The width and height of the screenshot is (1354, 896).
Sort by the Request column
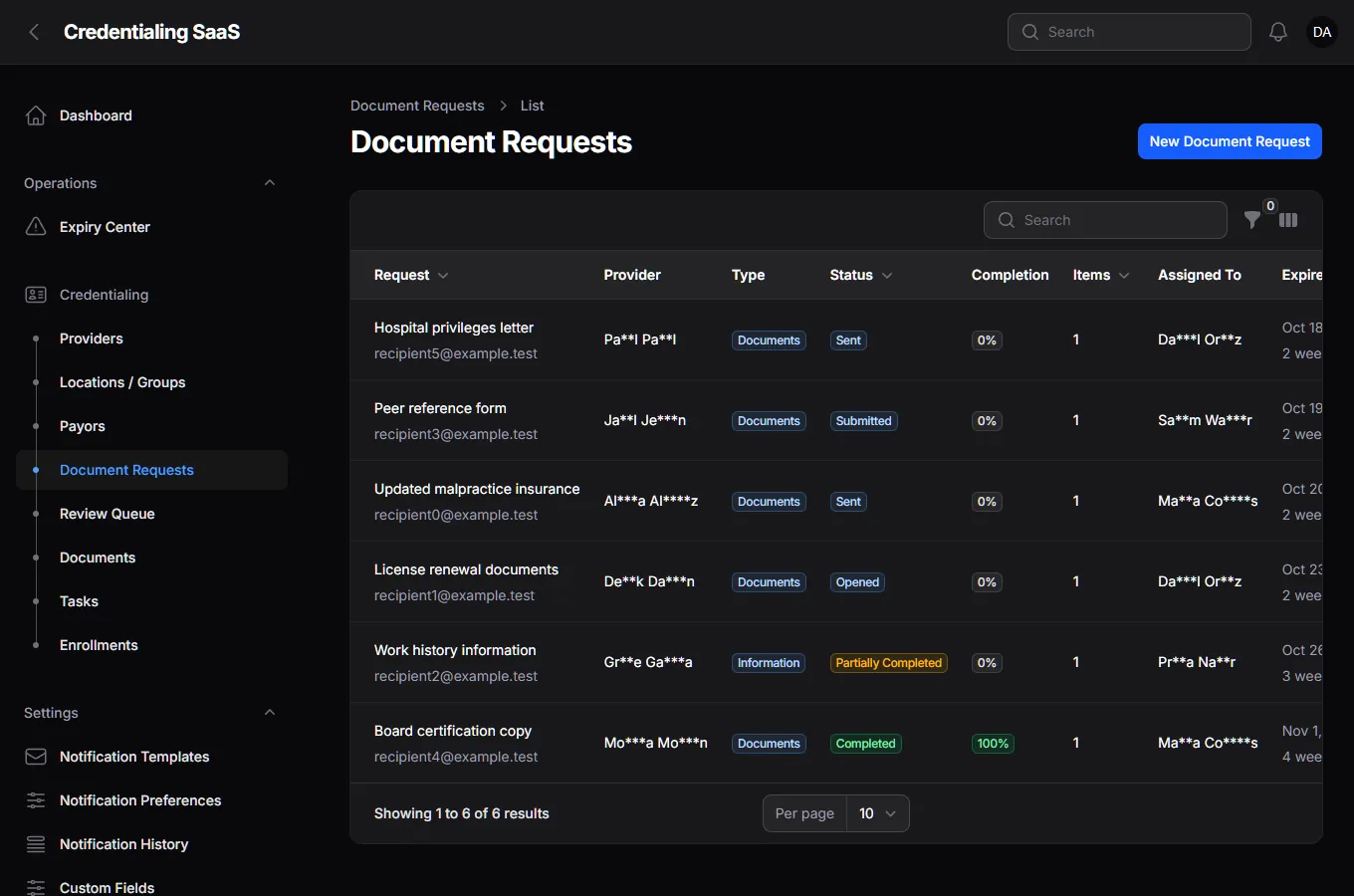coord(411,275)
